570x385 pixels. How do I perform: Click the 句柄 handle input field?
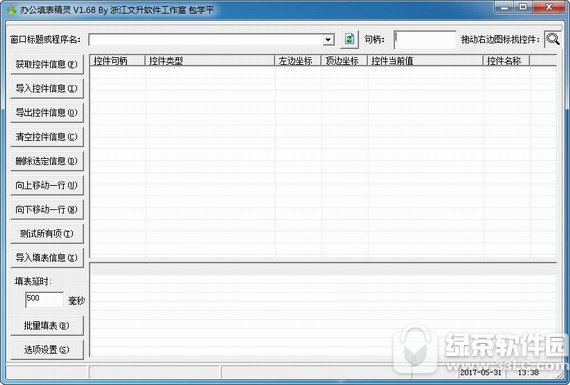click(x=425, y=39)
